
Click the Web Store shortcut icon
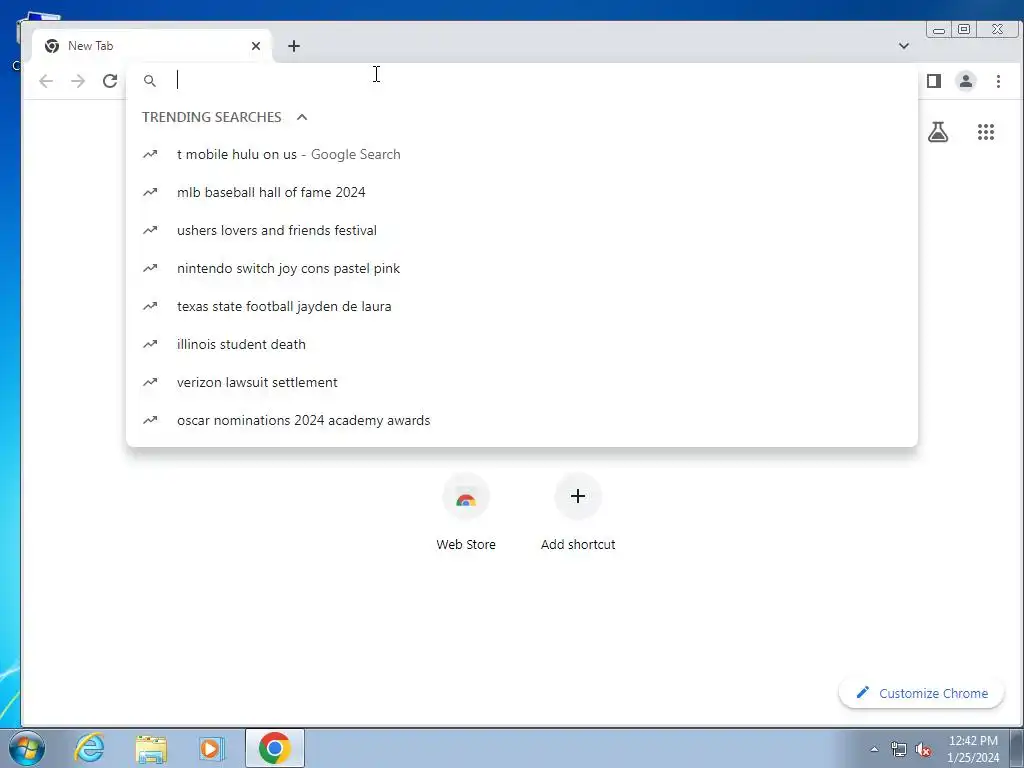[x=466, y=497]
